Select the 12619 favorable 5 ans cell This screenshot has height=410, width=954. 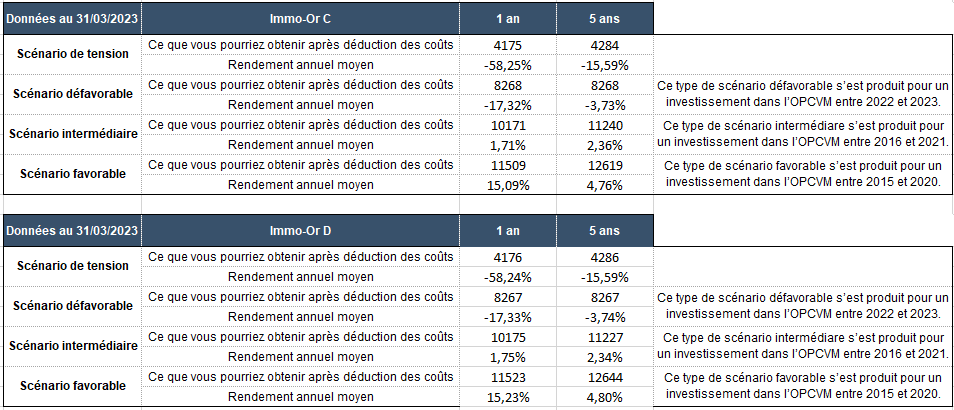(605, 165)
